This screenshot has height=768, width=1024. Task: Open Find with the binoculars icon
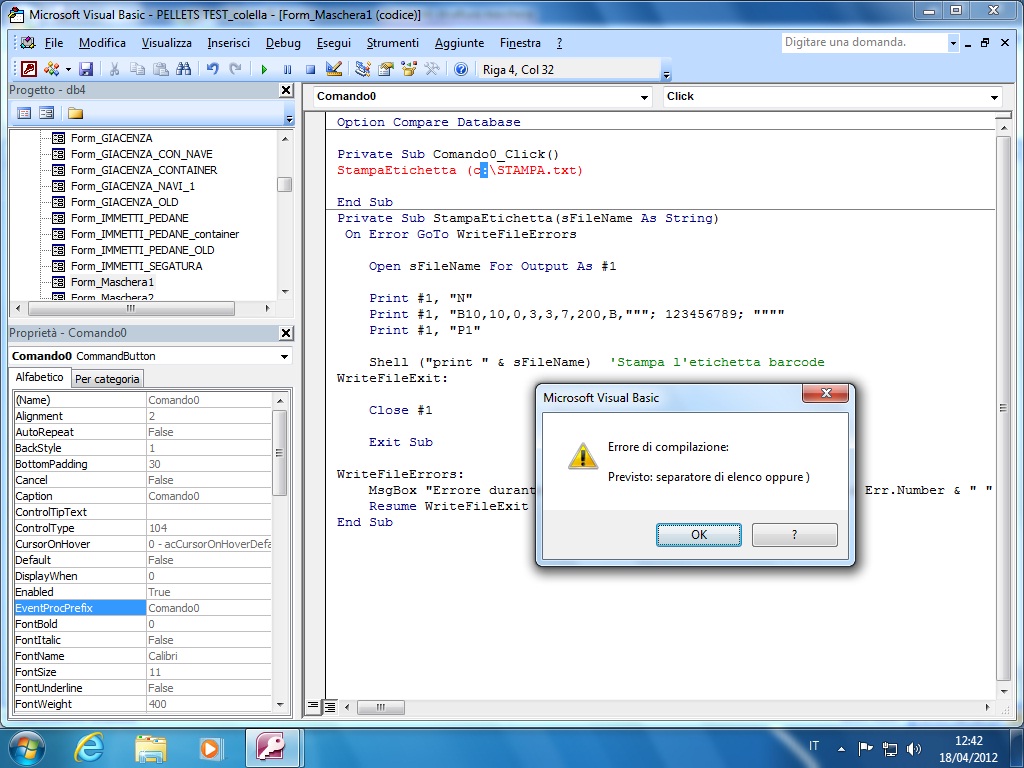(184, 69)
